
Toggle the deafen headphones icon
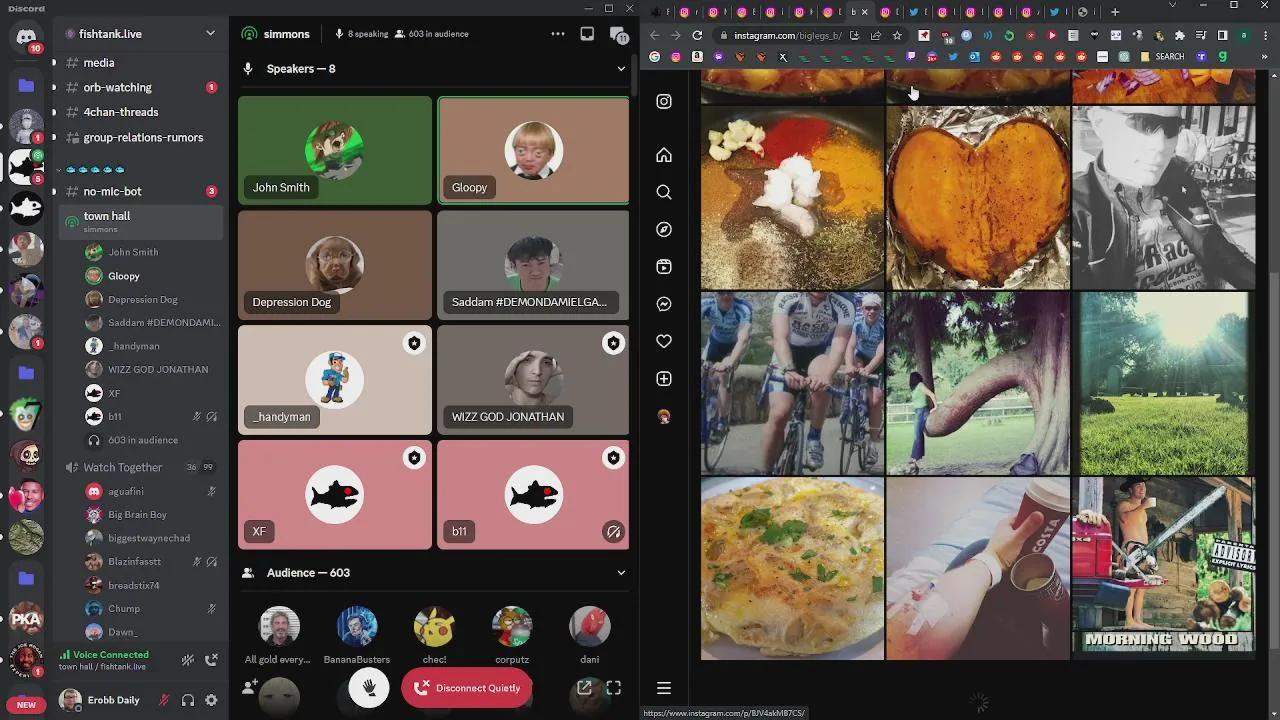click(187, 701)
